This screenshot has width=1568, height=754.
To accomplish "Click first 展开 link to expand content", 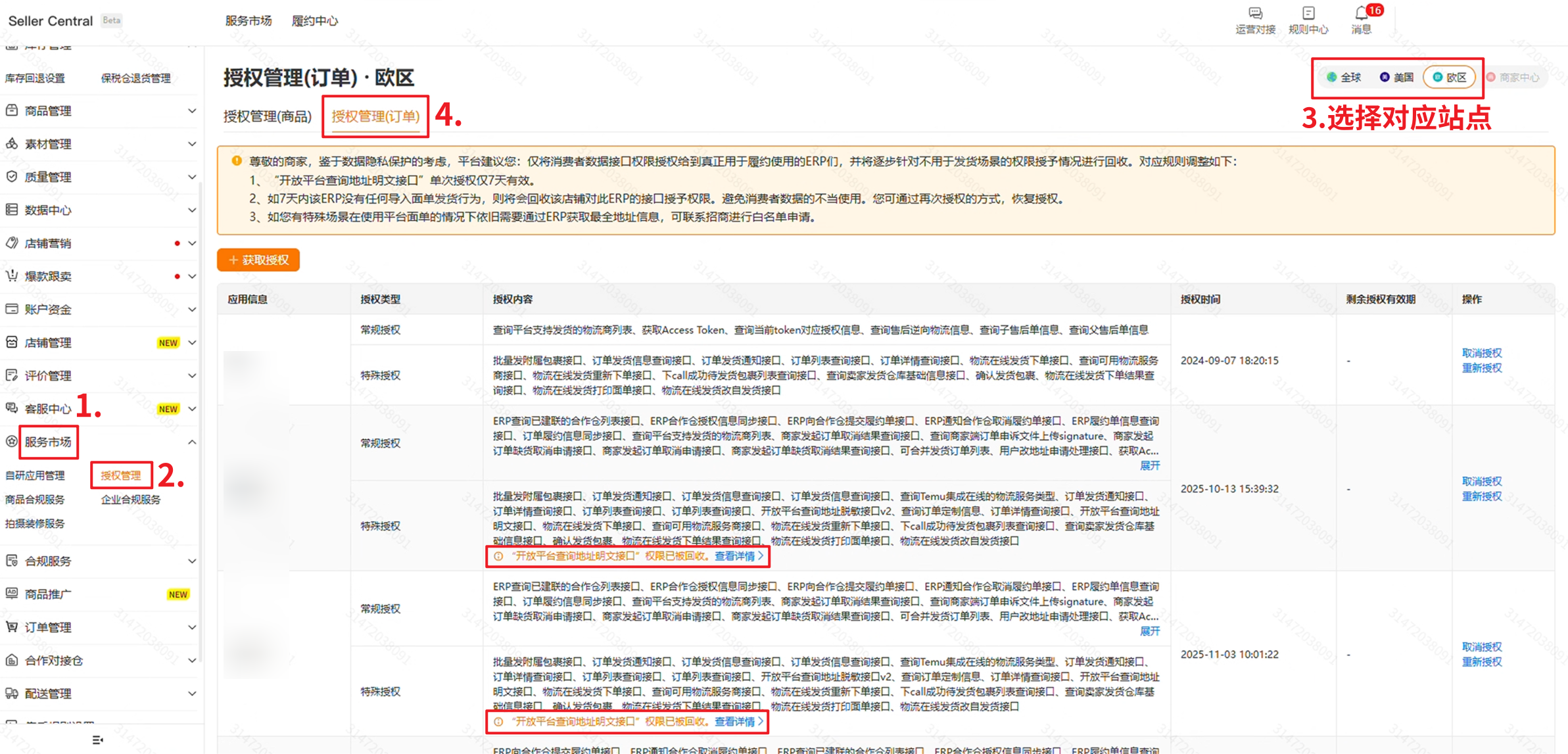I will (1149, 466).
